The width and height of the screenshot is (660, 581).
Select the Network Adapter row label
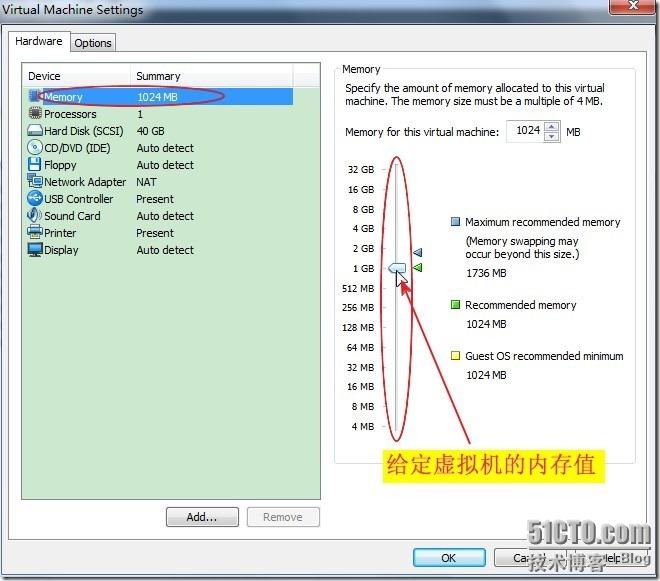tap(85, 182)
